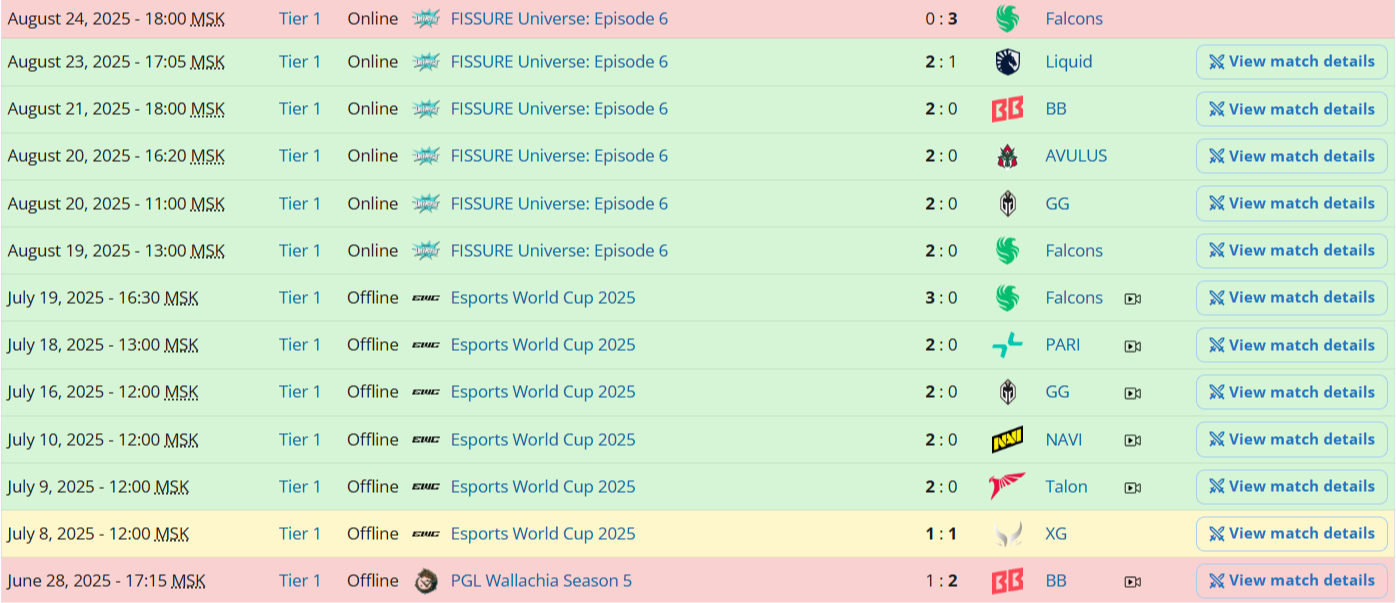Click the PARI team logo icon
This screenshot has width=1396, height=603.
1007,345
